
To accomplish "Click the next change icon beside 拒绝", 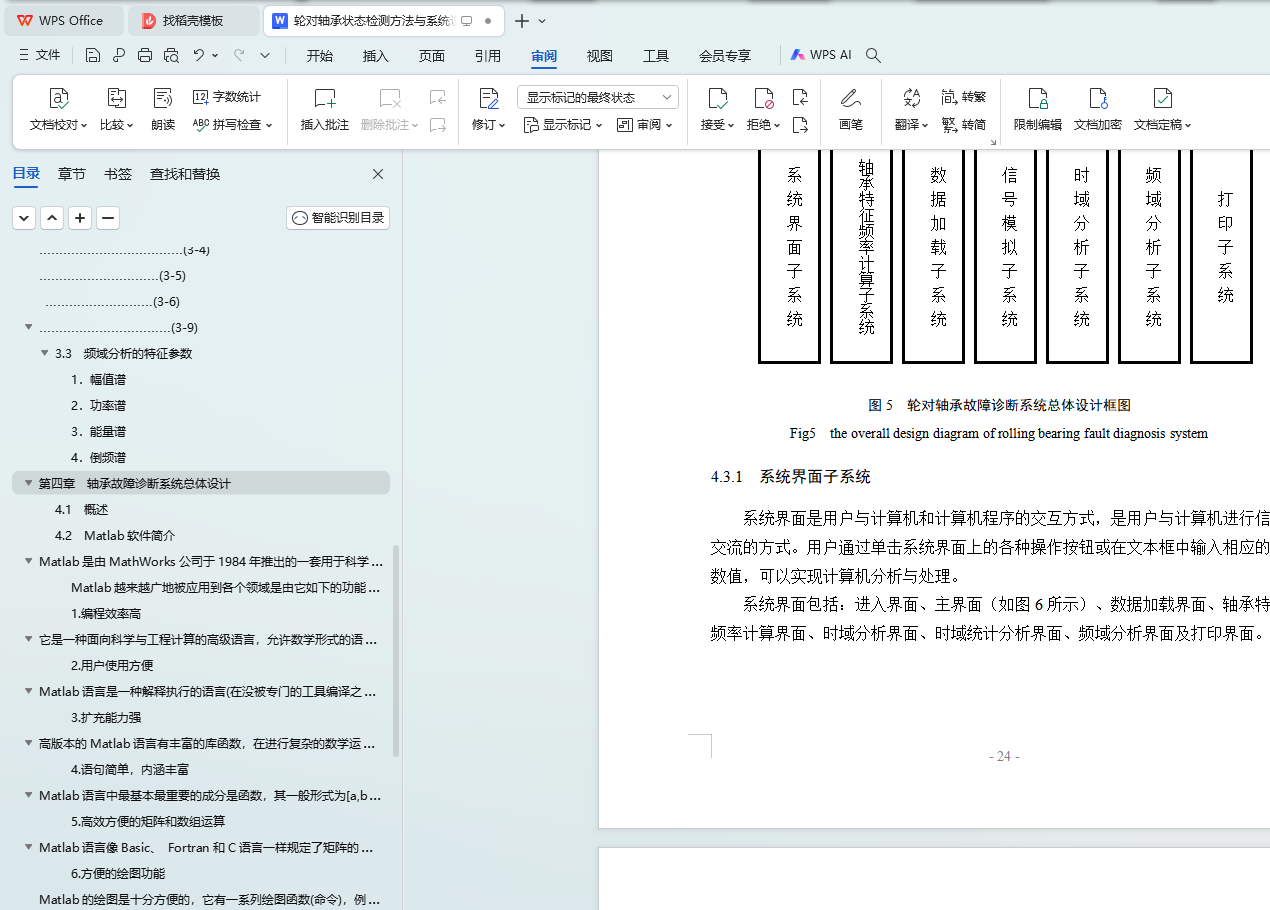I will pyautogui.click(x=800, y=125).
